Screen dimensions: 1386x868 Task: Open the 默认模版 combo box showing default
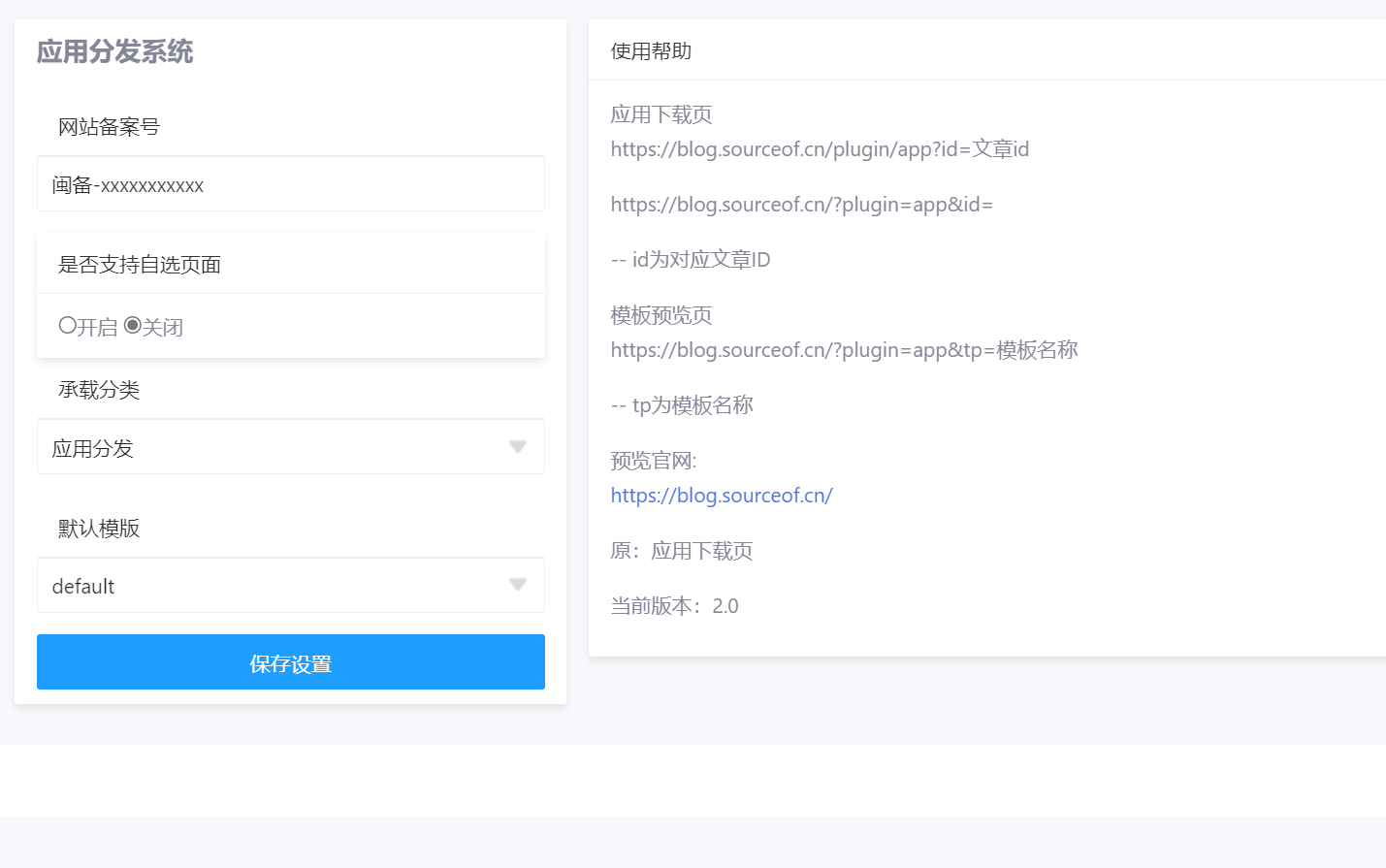click(291, 585)
